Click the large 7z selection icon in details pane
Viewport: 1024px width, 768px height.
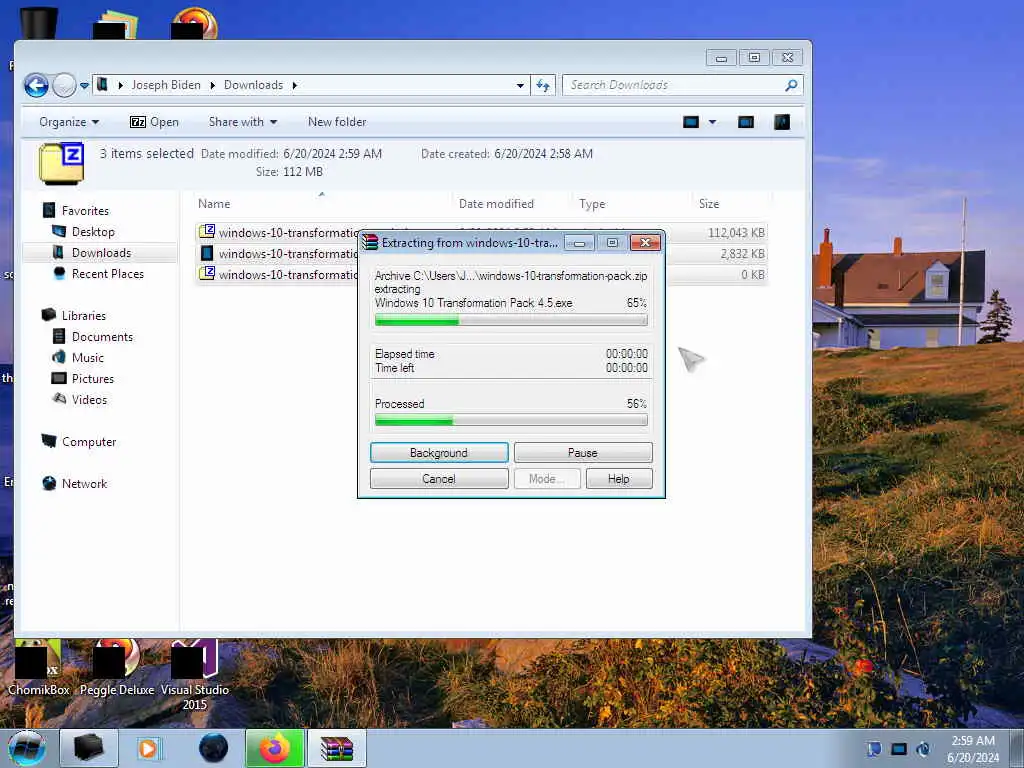click(x=61, y=163)
